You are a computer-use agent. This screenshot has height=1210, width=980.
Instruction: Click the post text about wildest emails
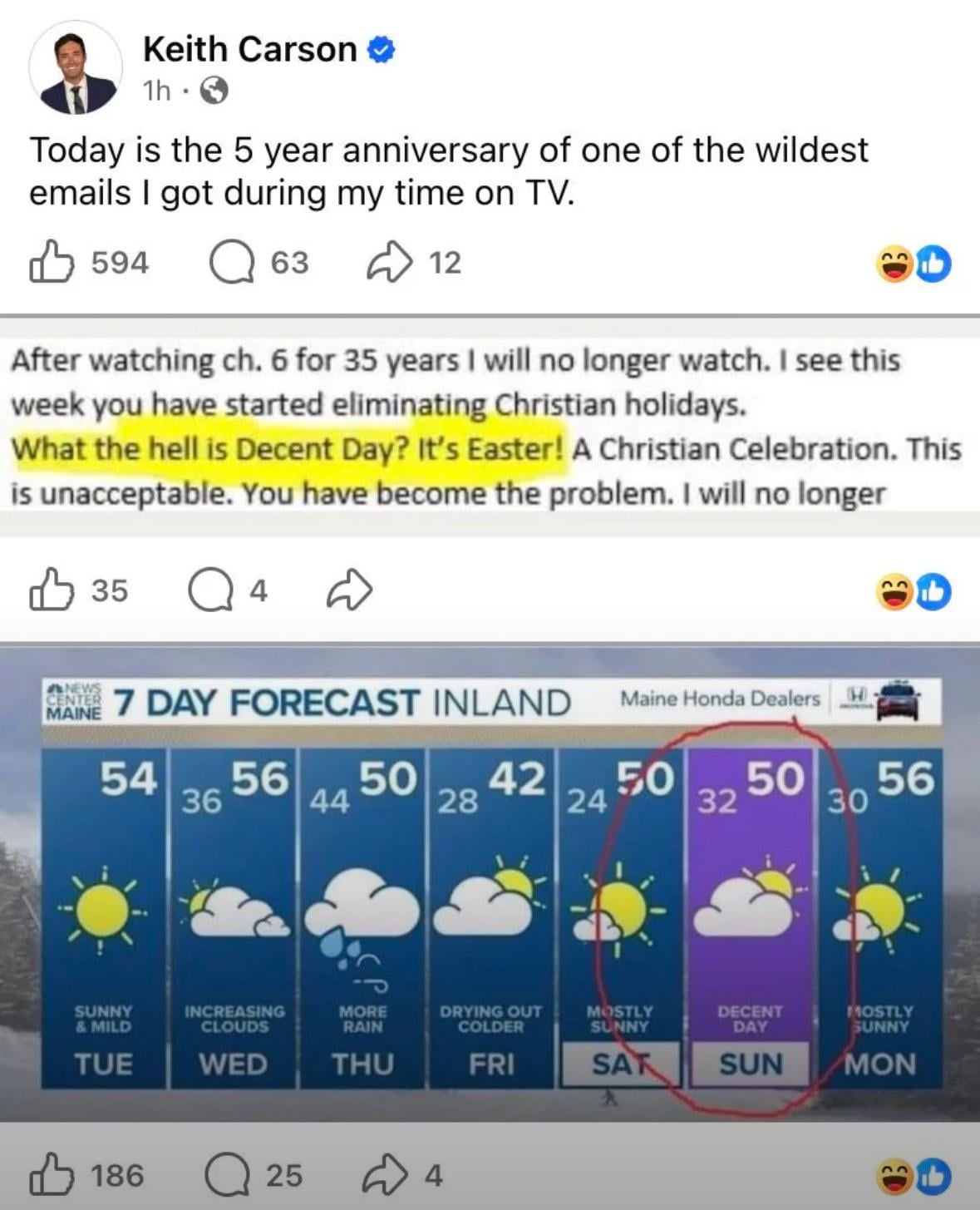tap(449, 170)
